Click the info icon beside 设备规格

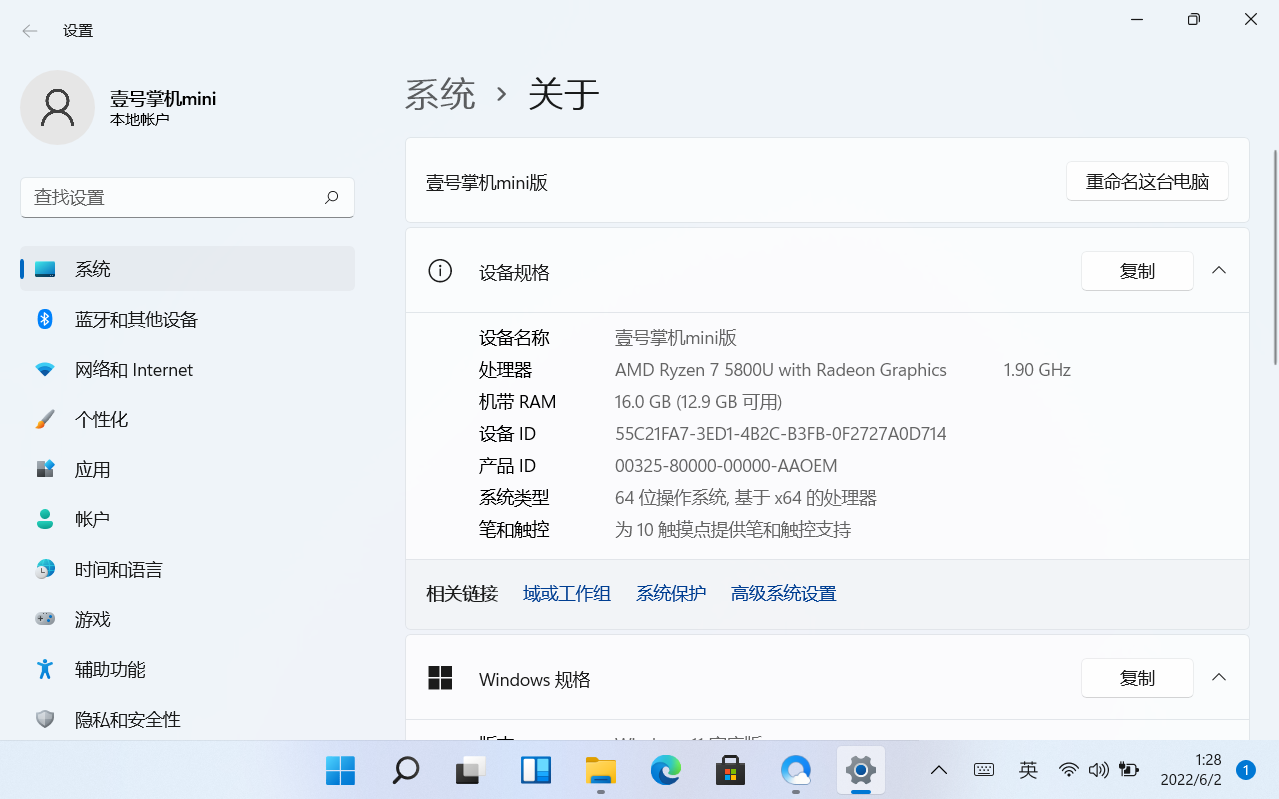click(x=440, y=271)
